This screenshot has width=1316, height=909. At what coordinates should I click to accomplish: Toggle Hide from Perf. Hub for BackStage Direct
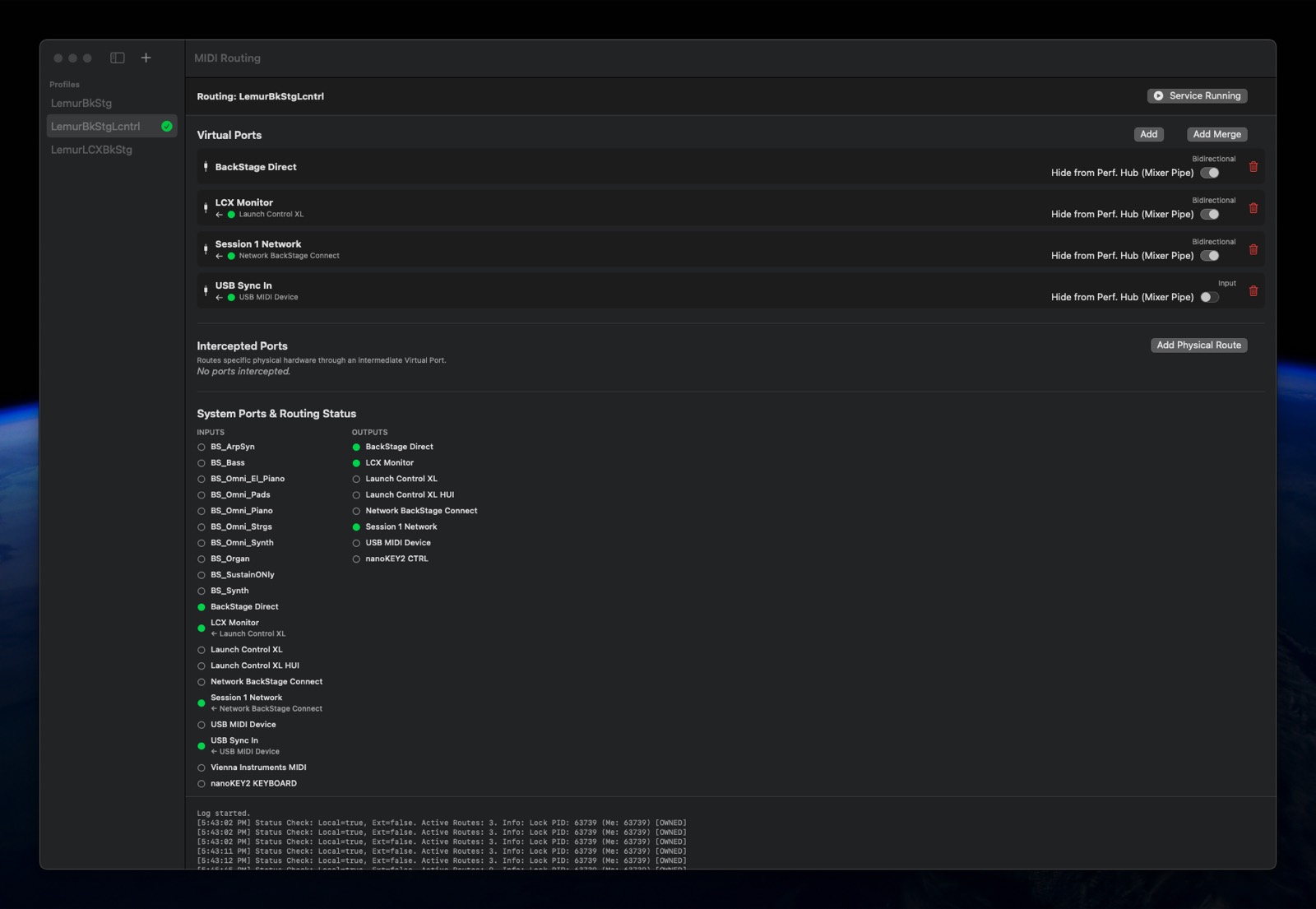point(1209,173)
